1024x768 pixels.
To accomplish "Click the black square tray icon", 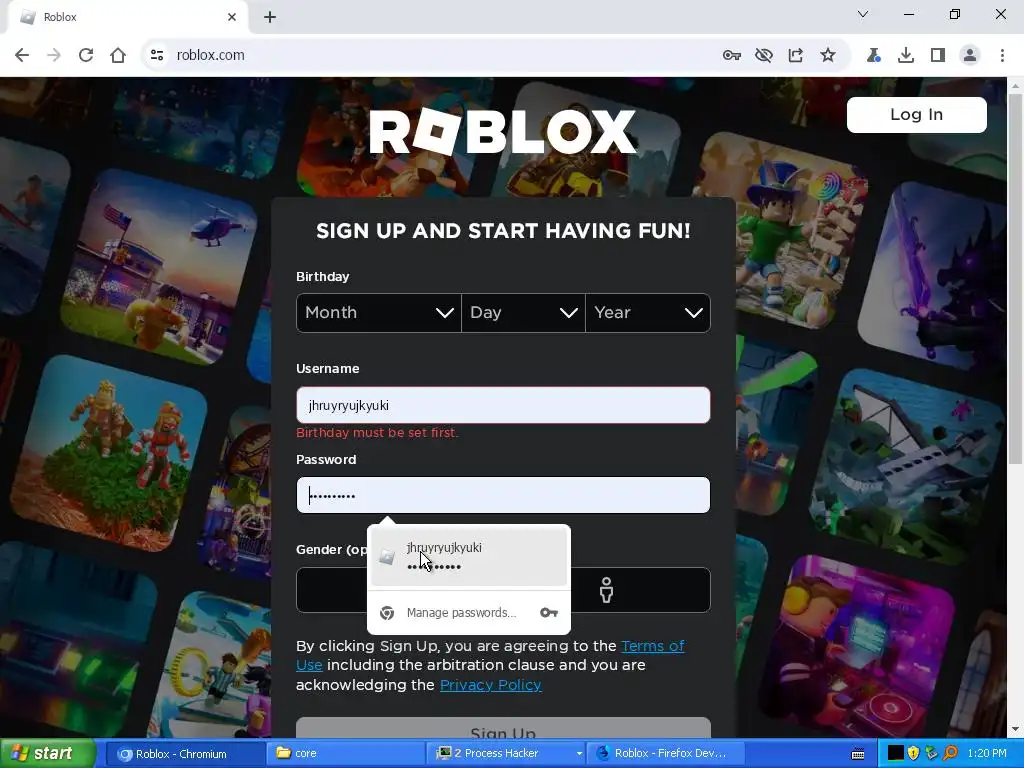I will point(895,754).
